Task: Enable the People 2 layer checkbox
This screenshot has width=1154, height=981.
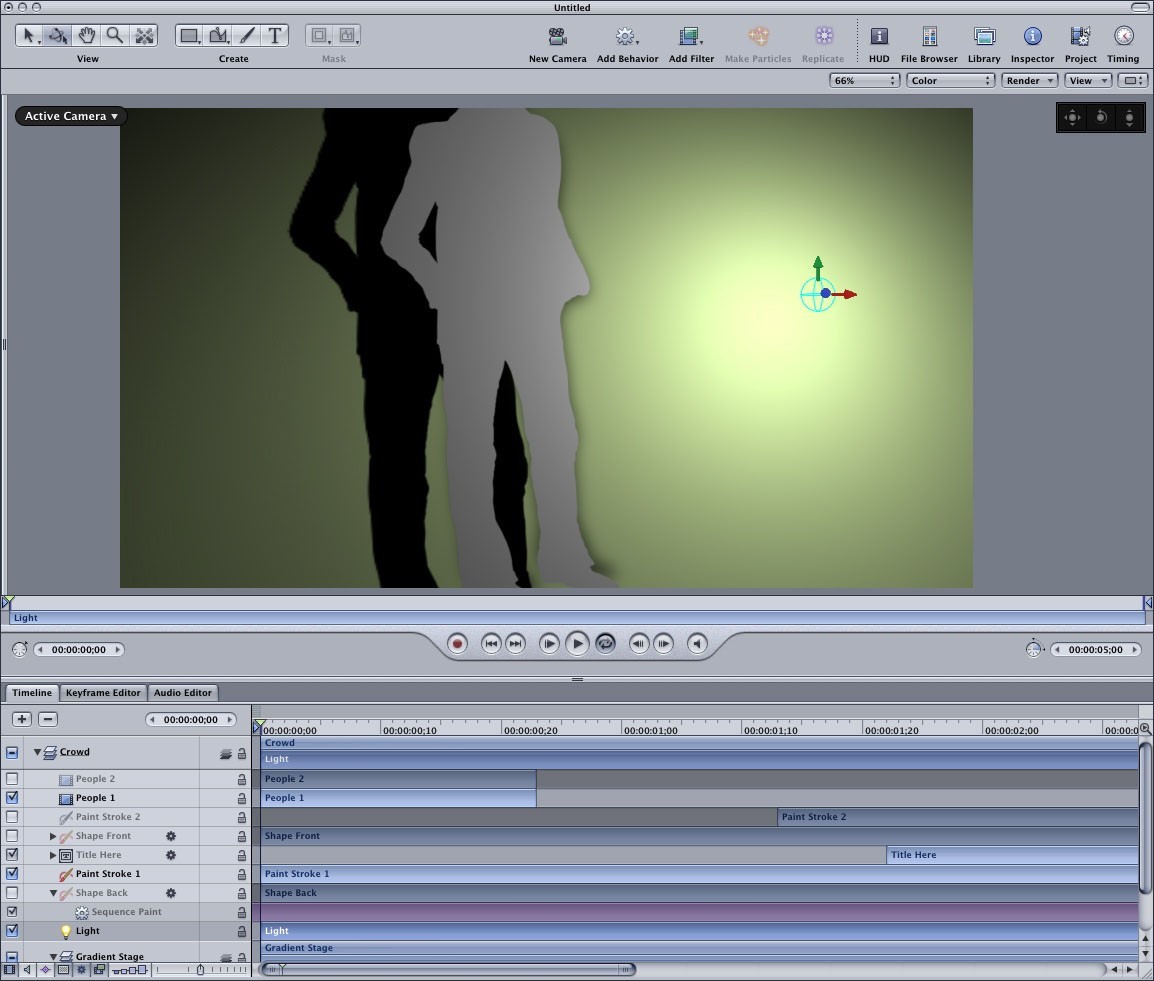Action: [12, 779]
